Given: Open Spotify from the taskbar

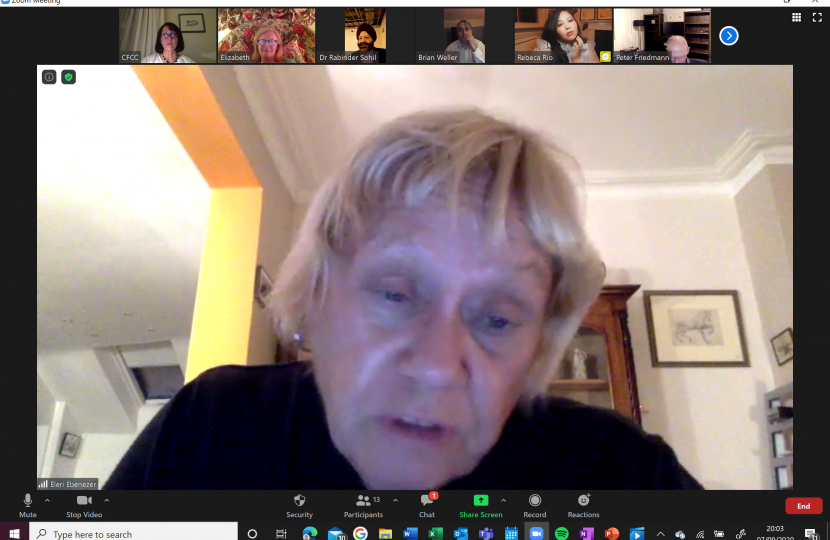Looking at the screenshot, I should pos(561,534).
